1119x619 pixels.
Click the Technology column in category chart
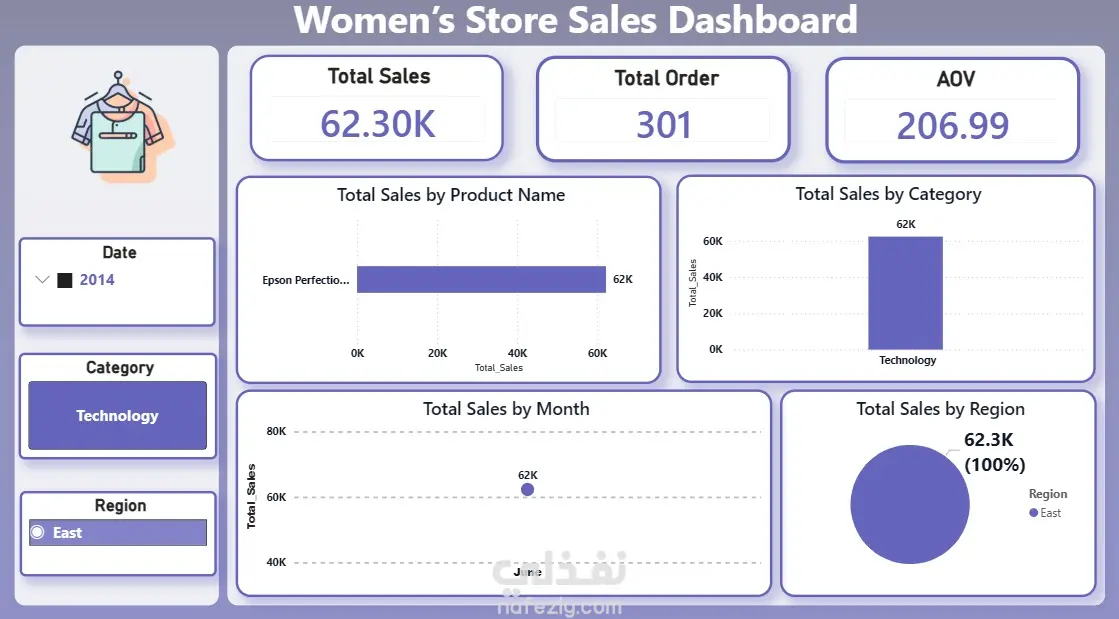(906, 293)
